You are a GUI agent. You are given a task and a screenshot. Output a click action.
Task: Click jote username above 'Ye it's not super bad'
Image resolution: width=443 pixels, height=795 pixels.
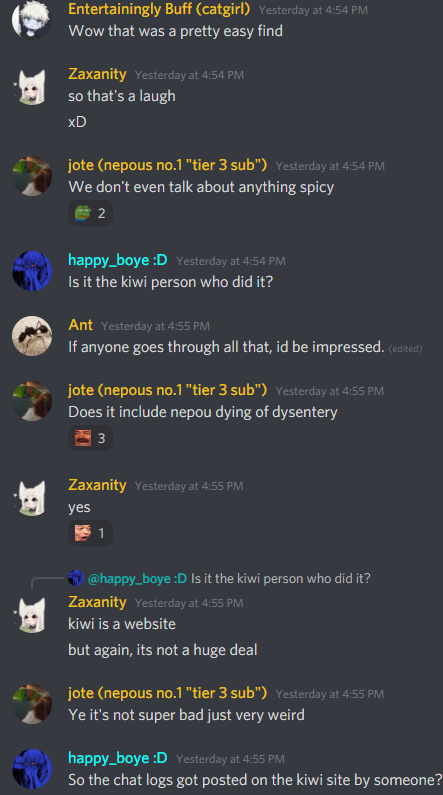(x=168, y=693)
